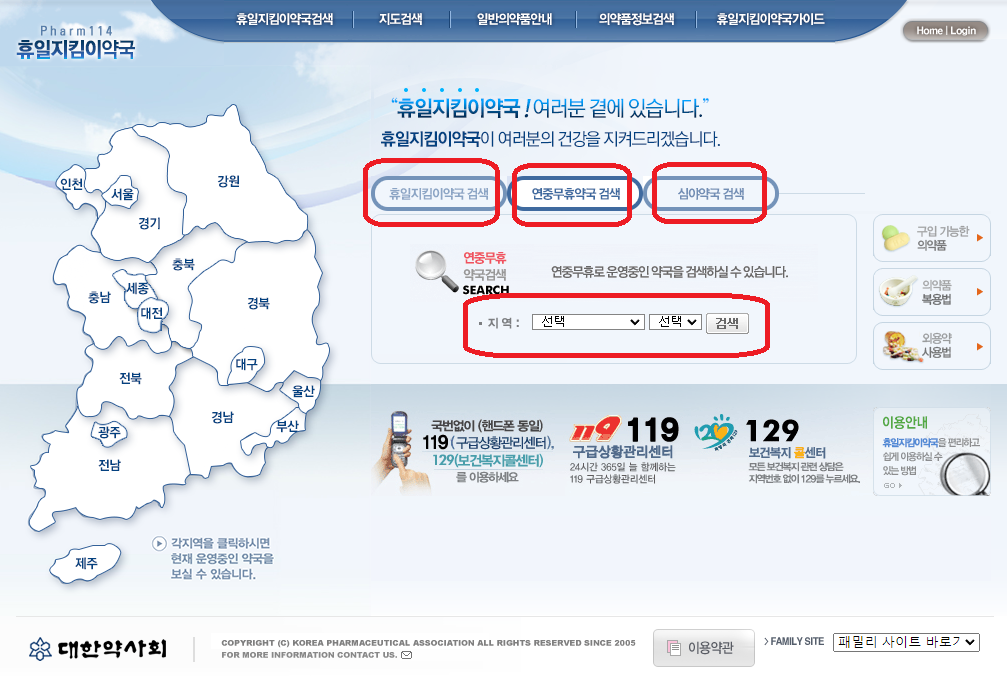Select 대구 on the map
Viewport: 1007px width, 700px height.
pos(246,364)
